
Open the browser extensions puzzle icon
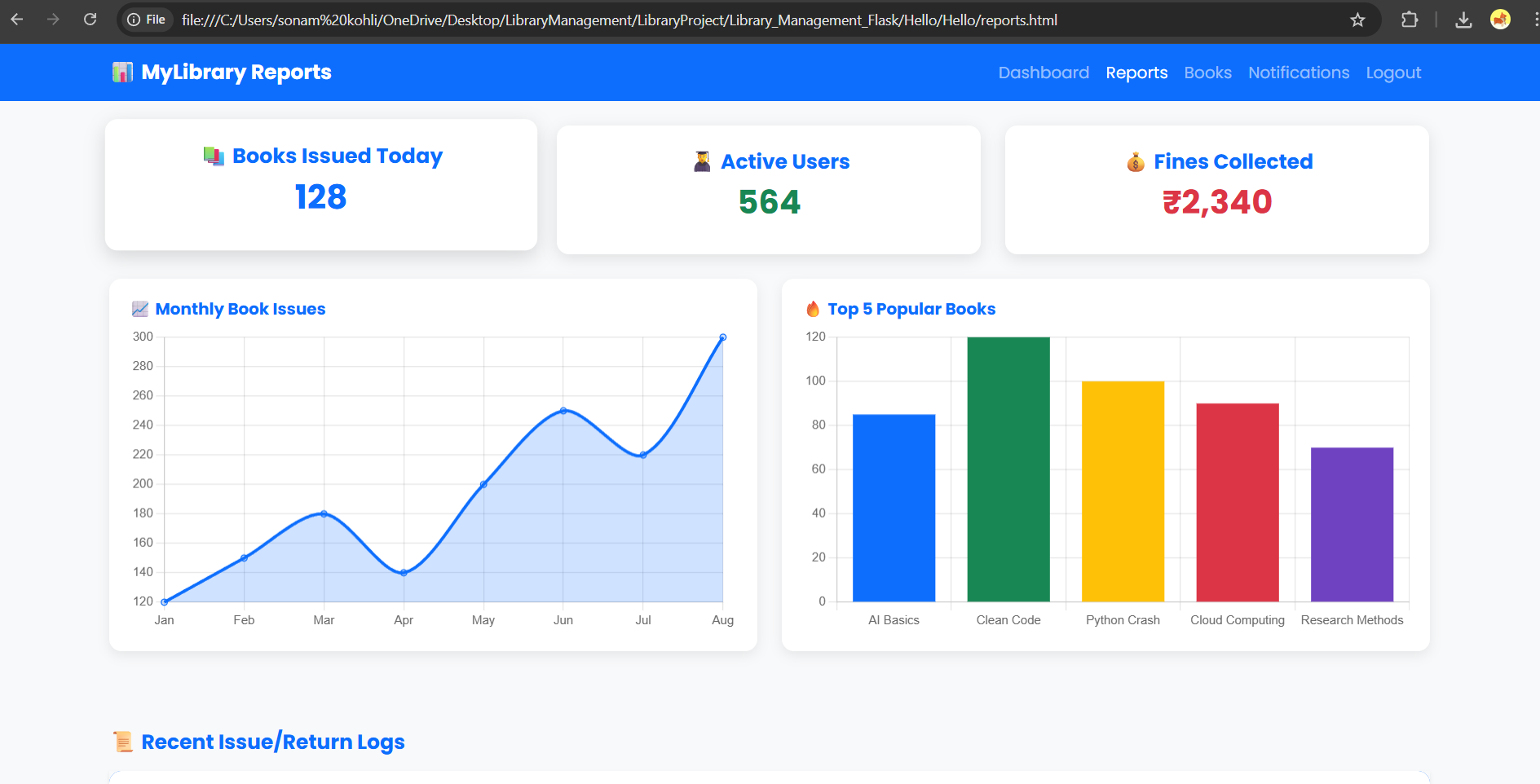[x=1410, y=20]
